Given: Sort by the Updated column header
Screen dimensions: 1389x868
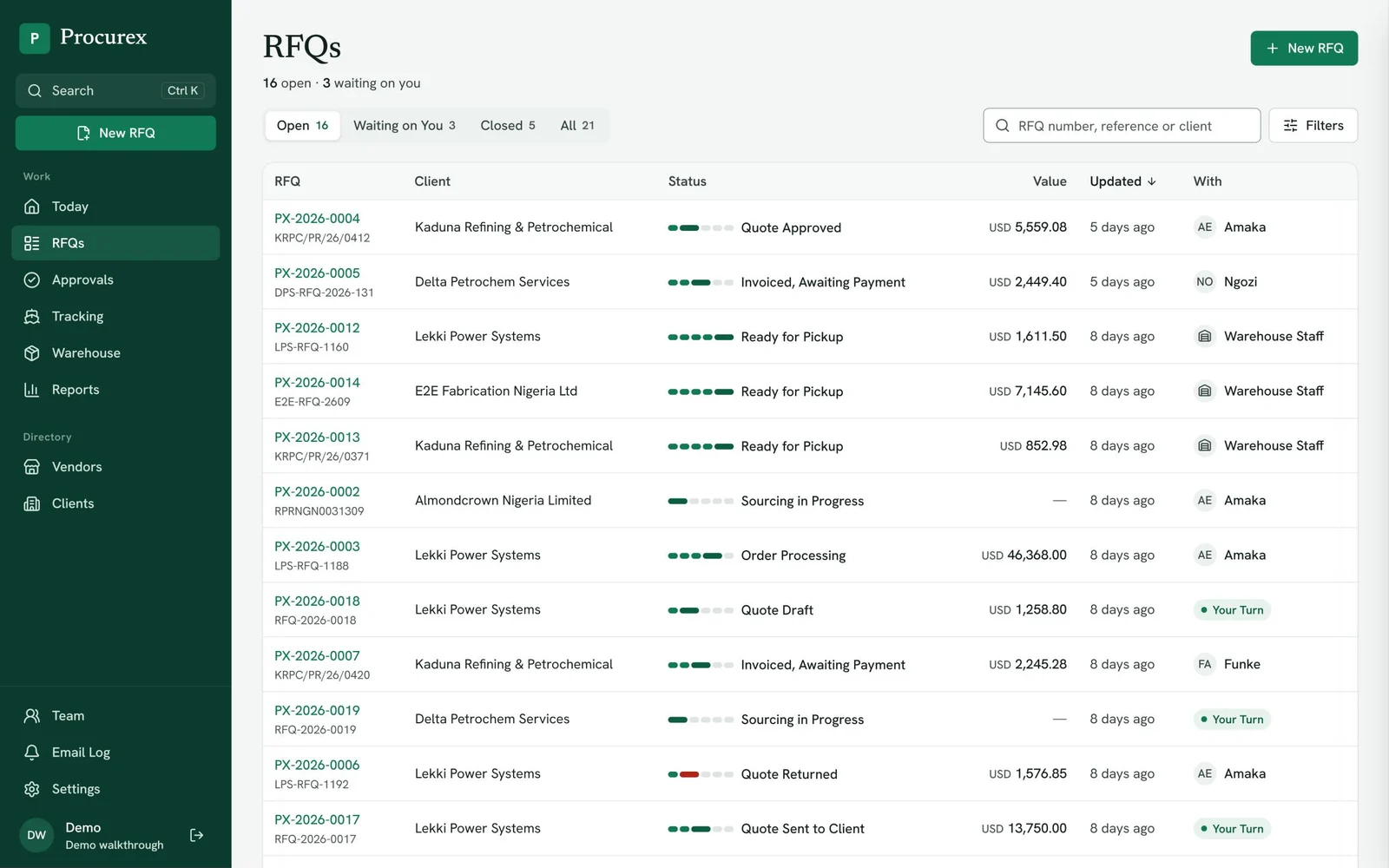Looking at the screenshot, I should (x=1122, y=181).
